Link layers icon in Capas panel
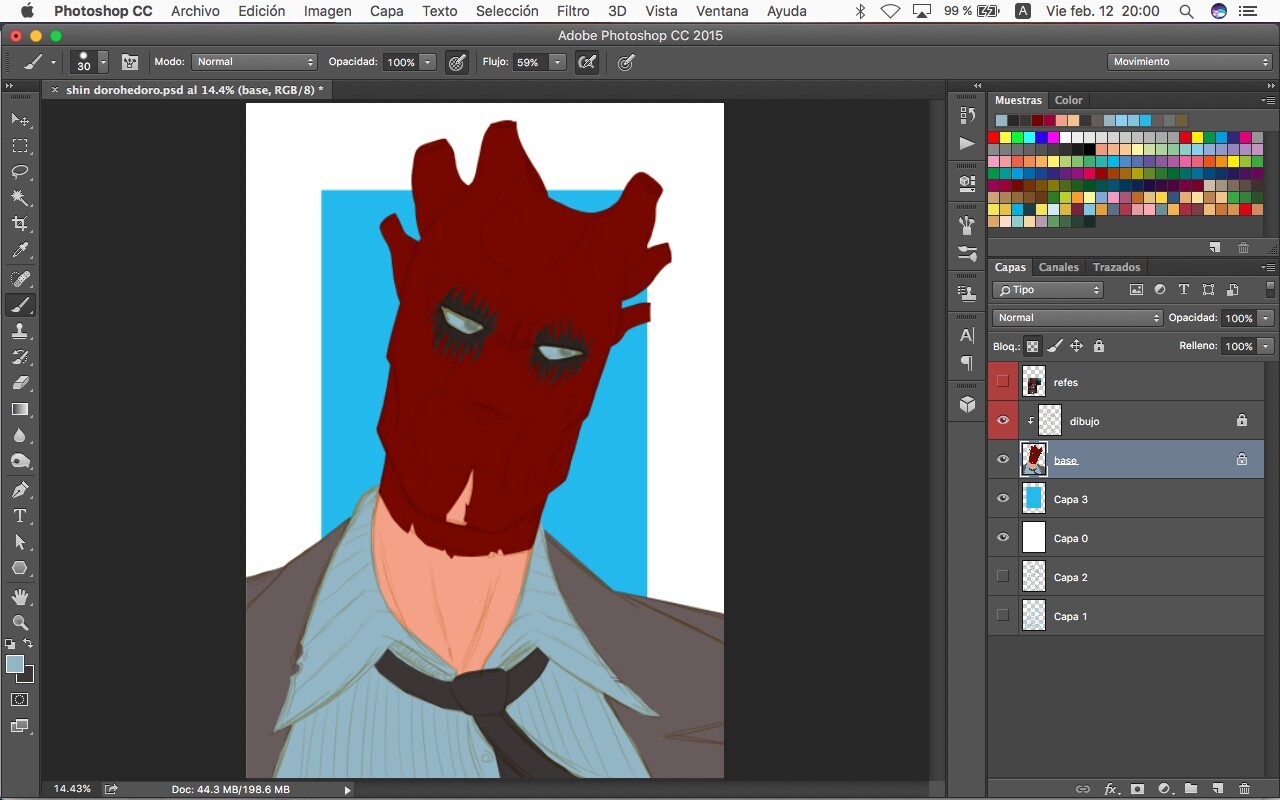Screen dimensions: 1280x800 [x=1083, y=789]
